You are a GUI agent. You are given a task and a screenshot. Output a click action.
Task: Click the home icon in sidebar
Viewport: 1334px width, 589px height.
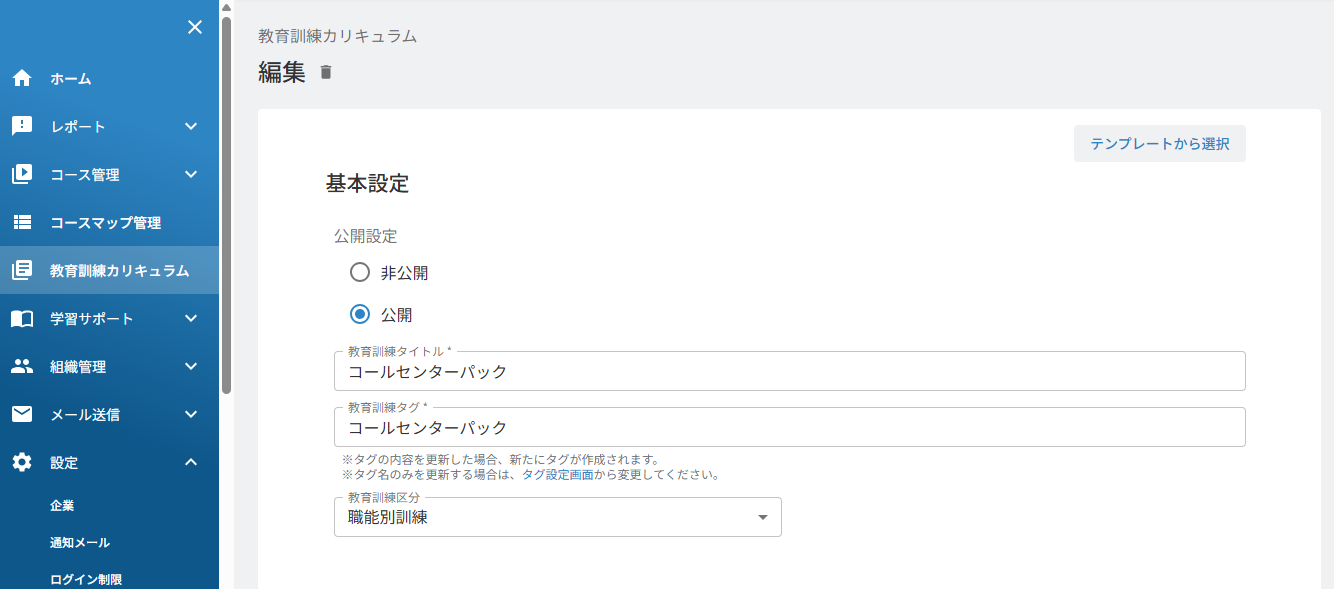[x=22, y=79]
